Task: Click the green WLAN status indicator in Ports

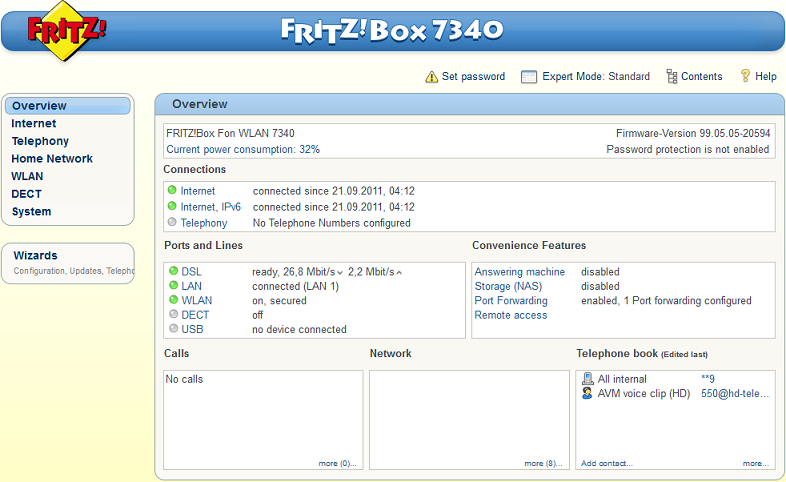Action: [x=173, y=300]
